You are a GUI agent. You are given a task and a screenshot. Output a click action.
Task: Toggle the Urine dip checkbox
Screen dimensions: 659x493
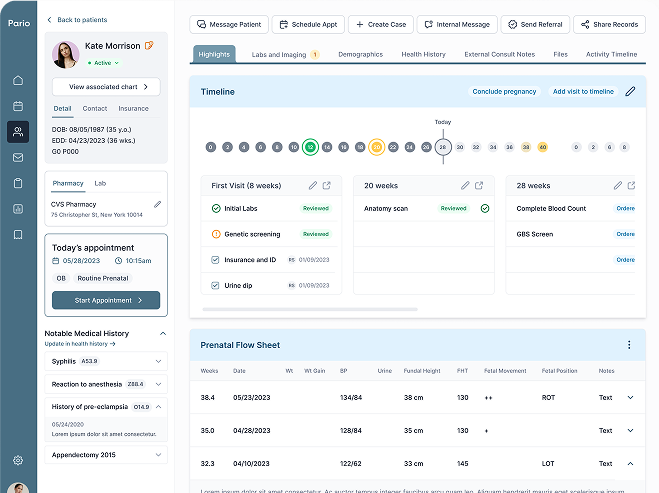click(215, 285)
